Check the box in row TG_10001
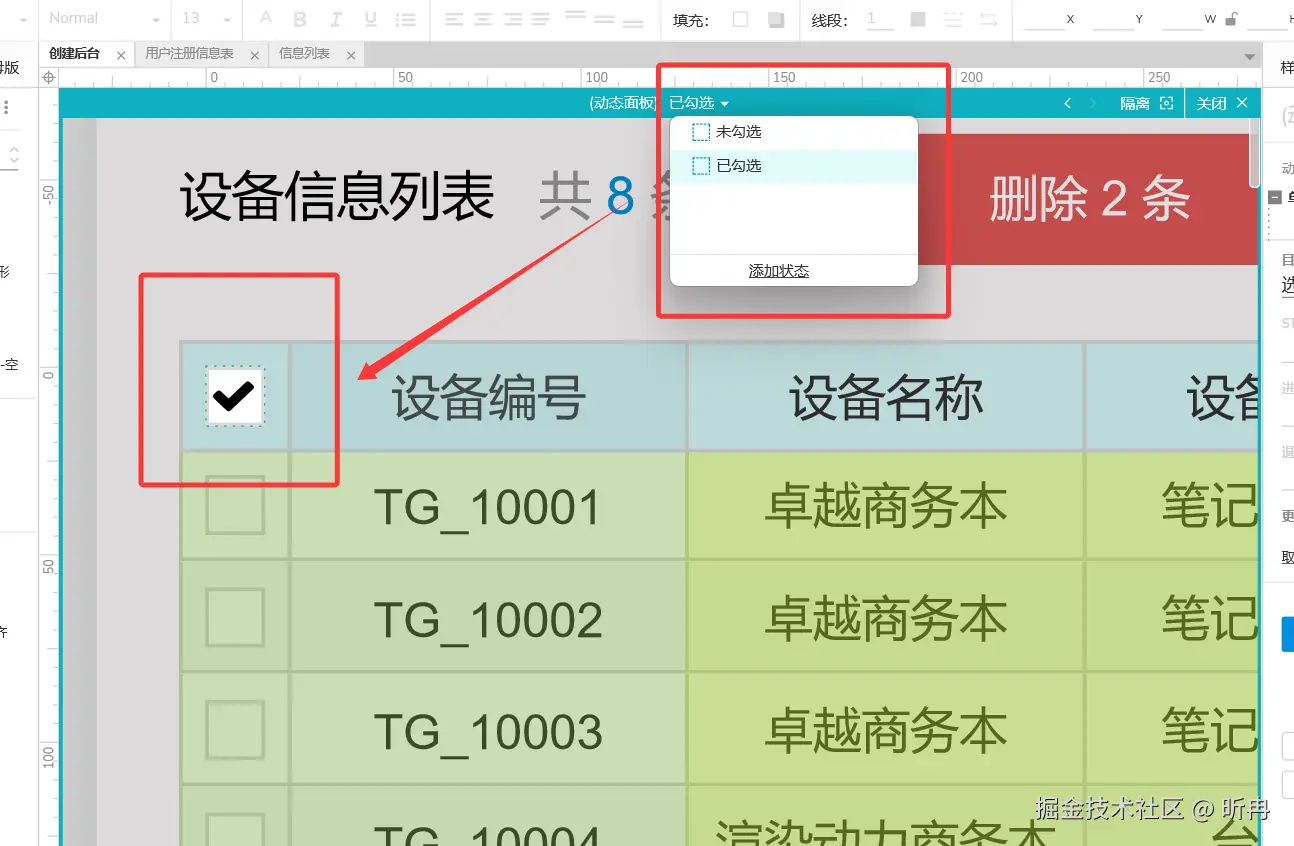The width and height of the screenshot is (1294, 846). pos(235,506)
